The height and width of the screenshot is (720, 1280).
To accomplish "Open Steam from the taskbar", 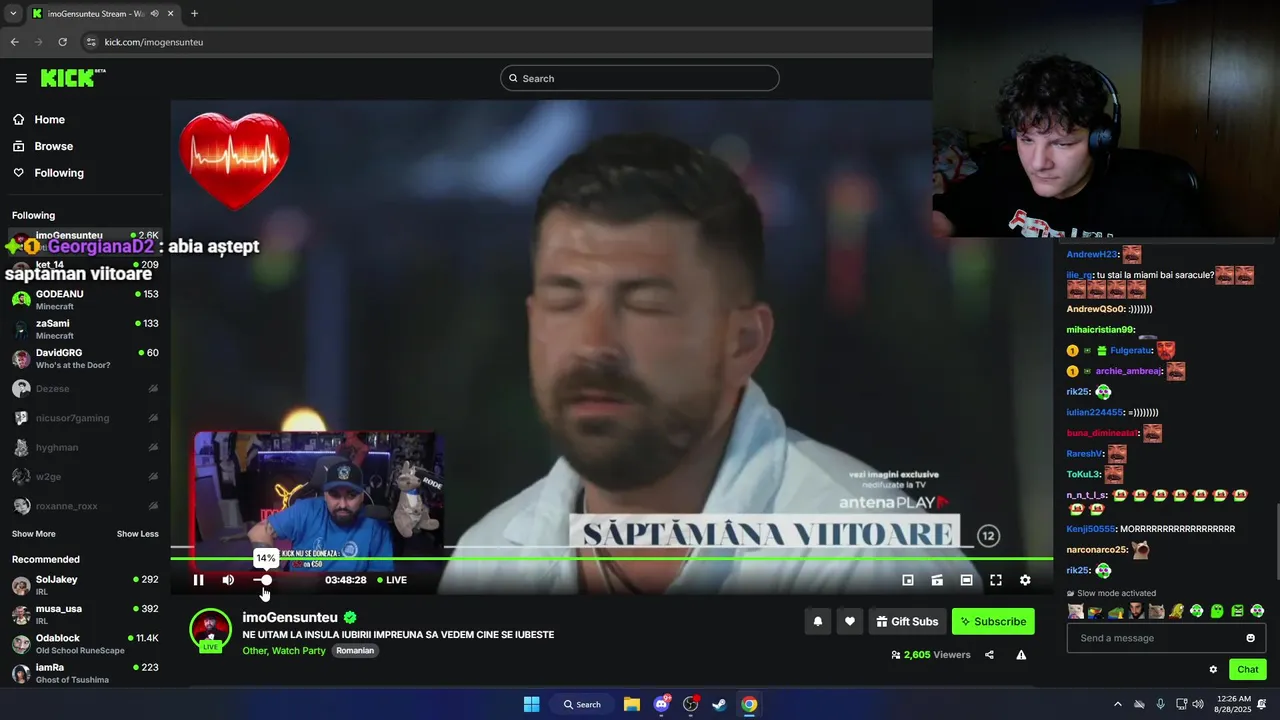I will click(719, 704).
